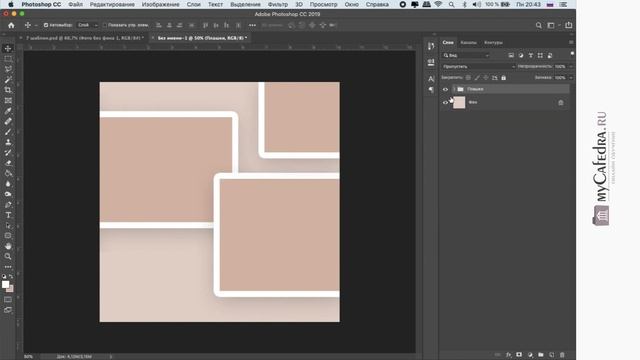
Task: Swap foreground and background colors icon
Action: click(11, 277)
